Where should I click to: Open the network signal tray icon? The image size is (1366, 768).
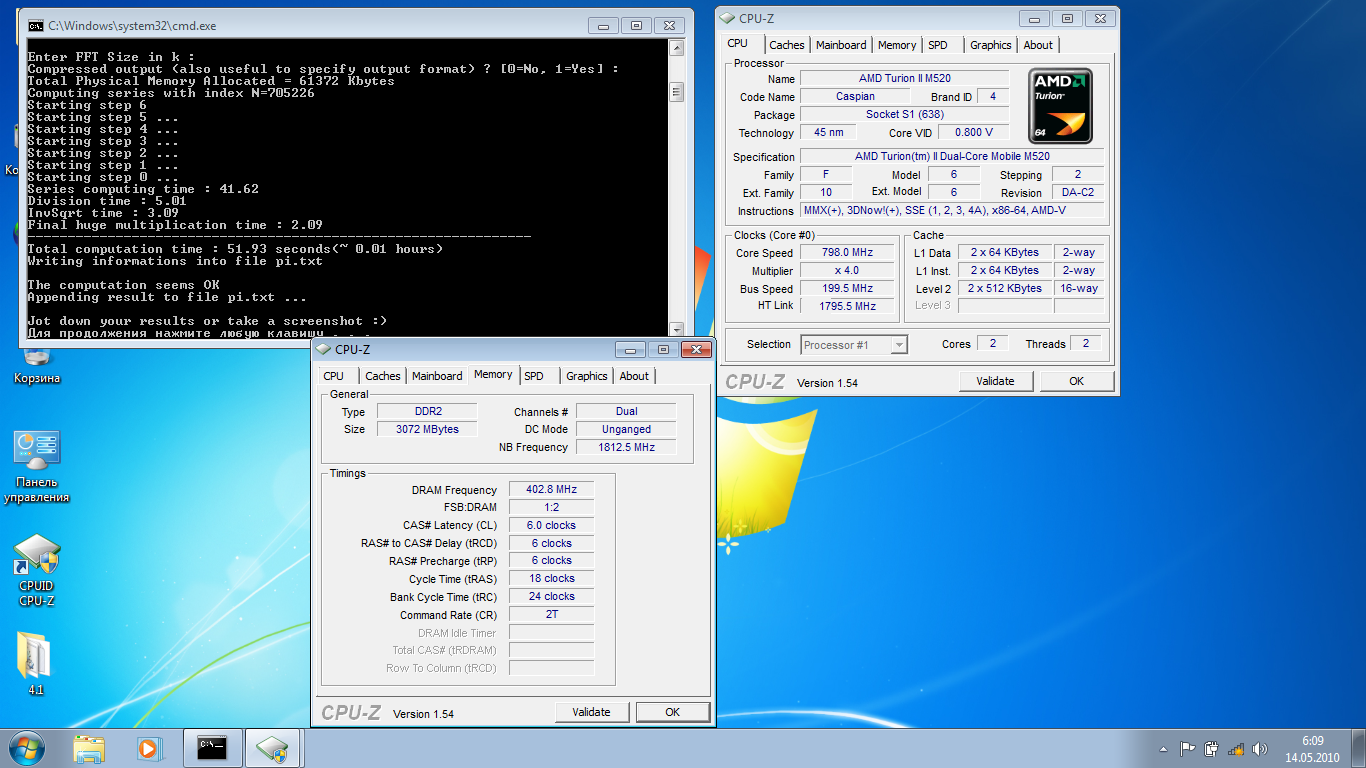pyautogui.click(x=1237, y=748)
